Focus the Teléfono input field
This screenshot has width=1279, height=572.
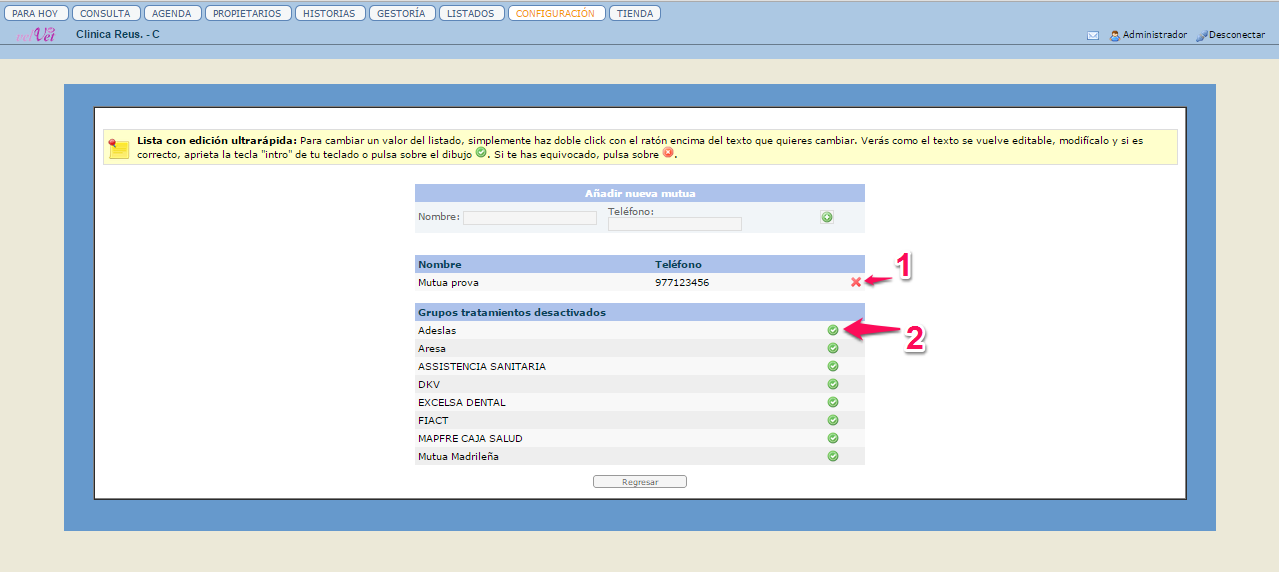675,224
